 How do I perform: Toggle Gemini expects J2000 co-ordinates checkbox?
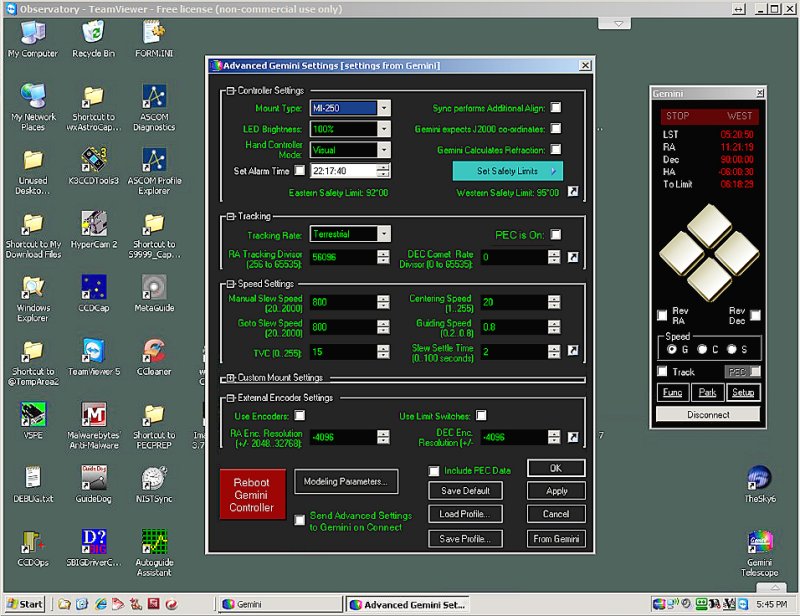(556, 128)
